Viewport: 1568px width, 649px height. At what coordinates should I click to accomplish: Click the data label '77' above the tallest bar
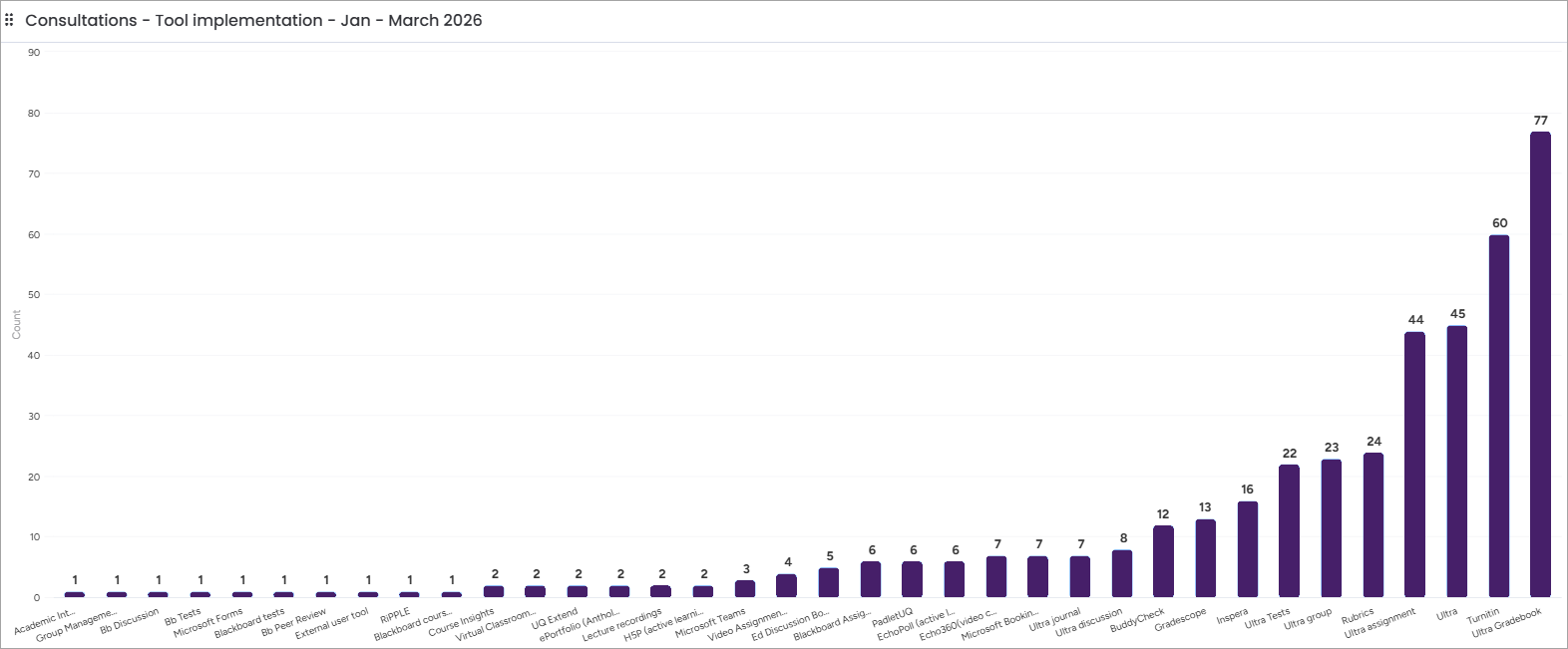tap(1540, 121)
